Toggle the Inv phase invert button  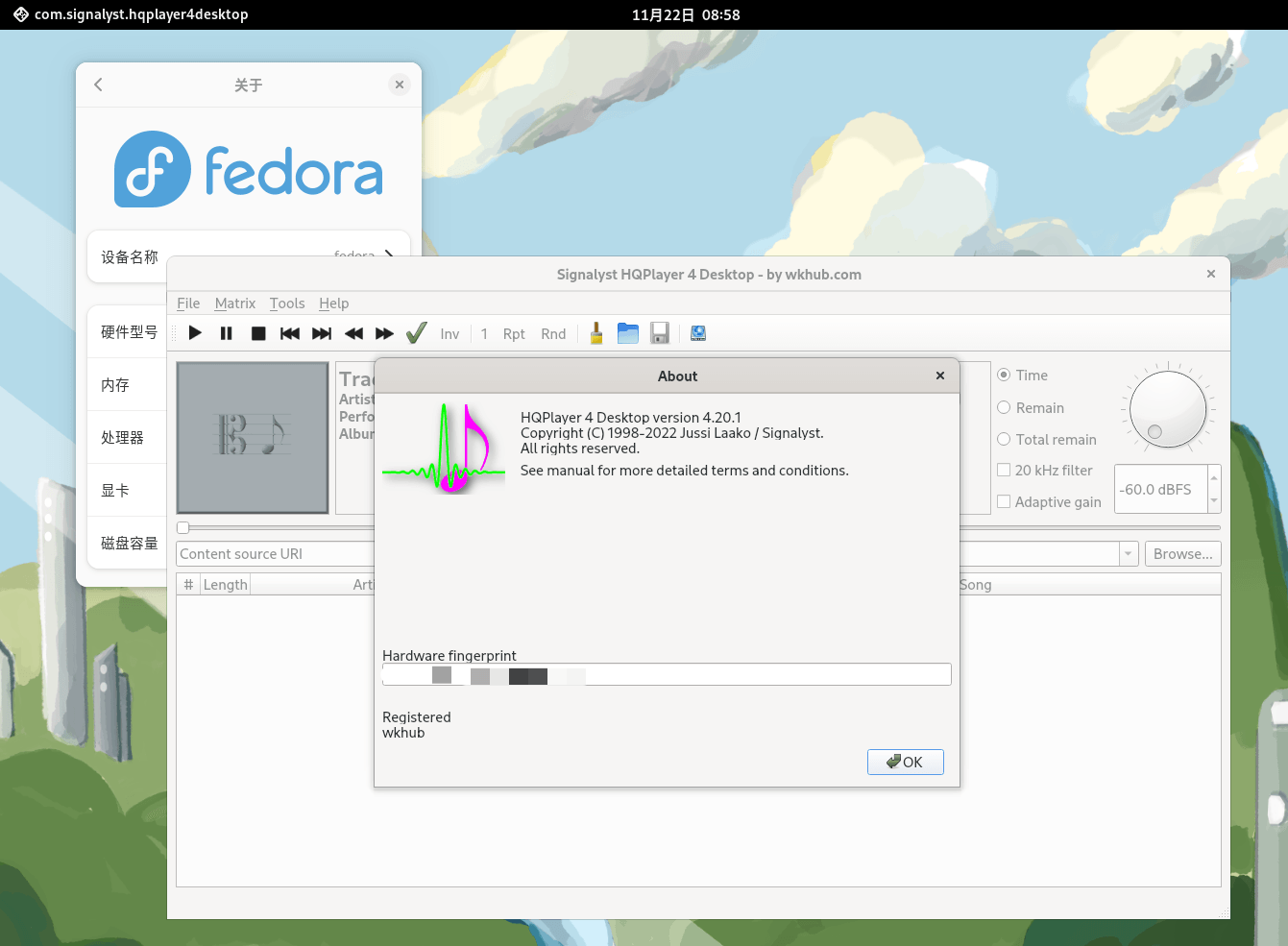[x=450, y=334]
